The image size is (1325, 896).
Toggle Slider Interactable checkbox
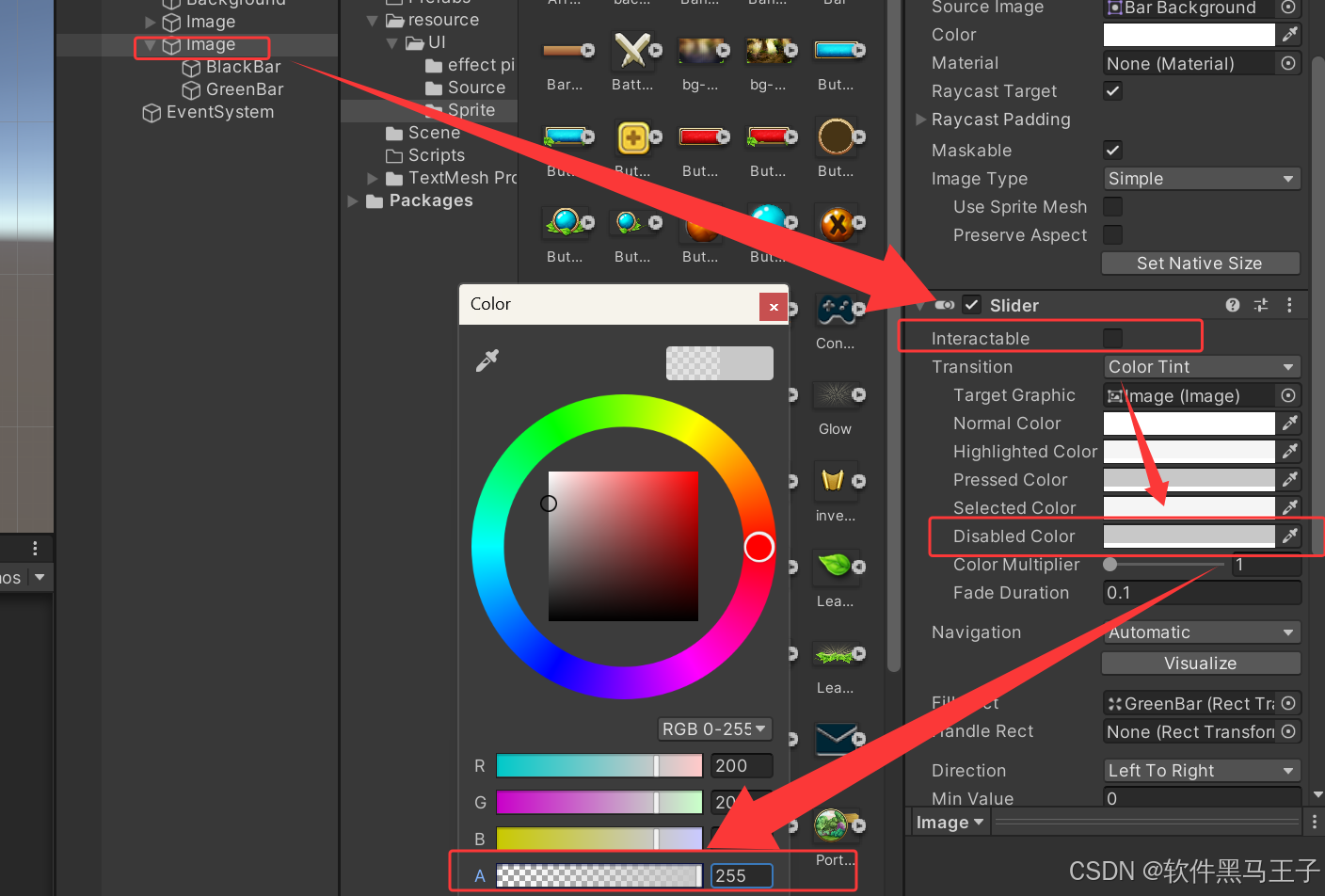tap(1112, 338)
